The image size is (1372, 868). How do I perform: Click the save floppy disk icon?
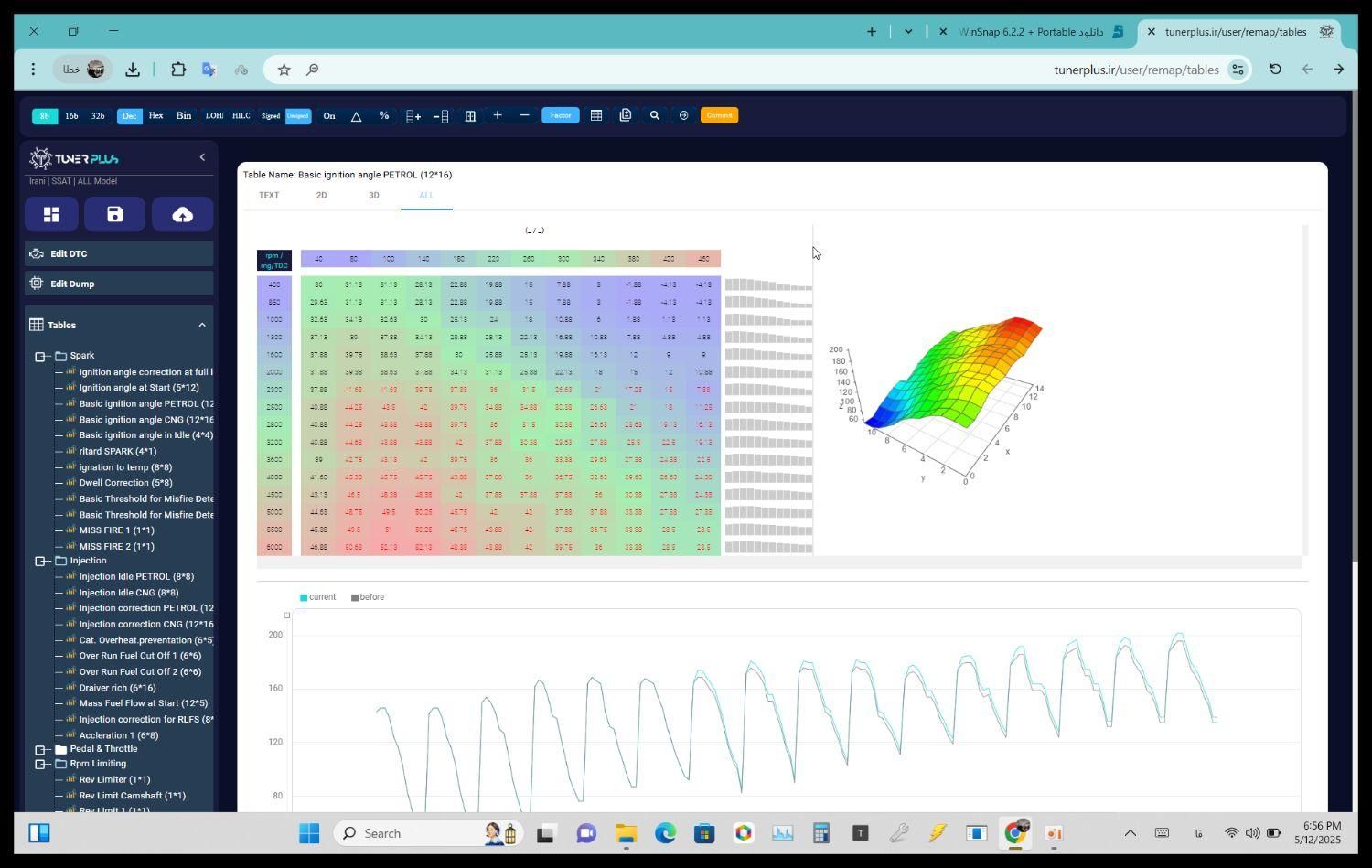click(114, 214)
